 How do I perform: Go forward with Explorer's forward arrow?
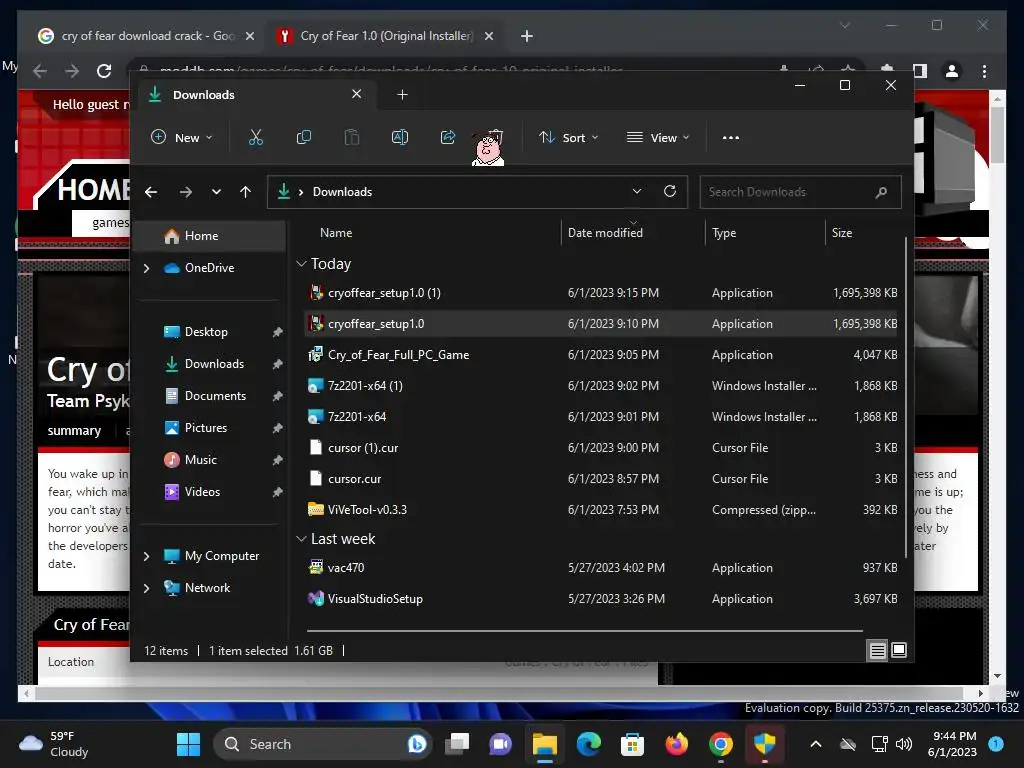pos(185,192)
